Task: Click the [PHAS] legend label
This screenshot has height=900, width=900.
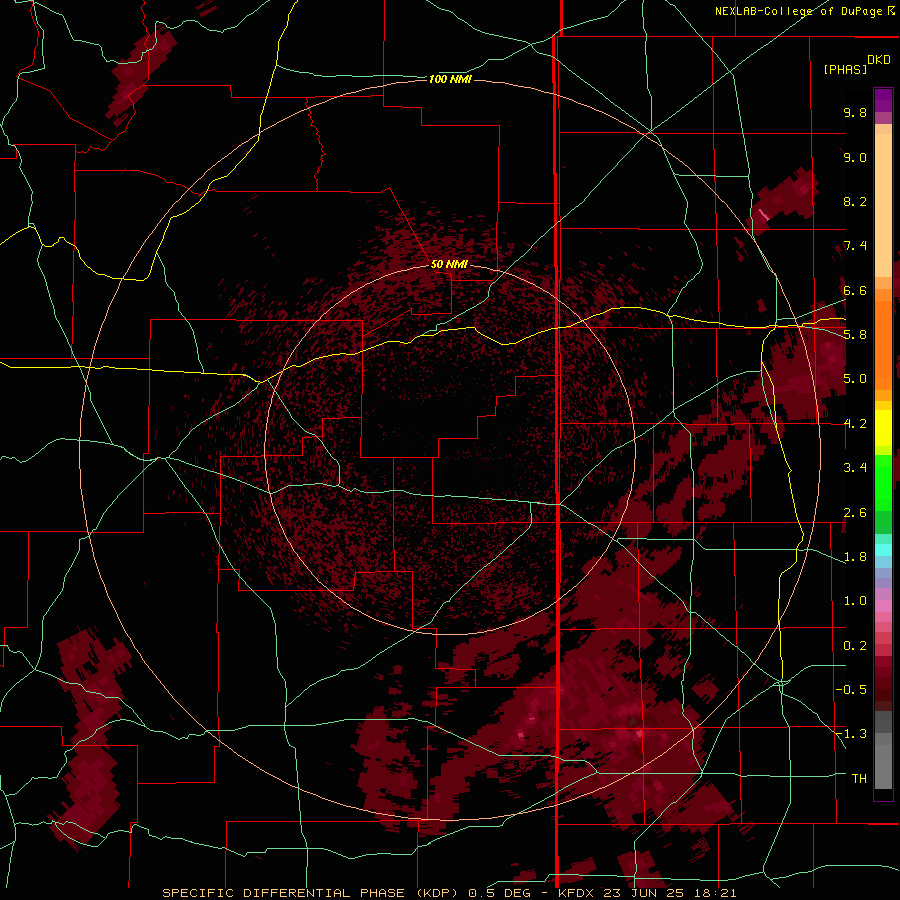Action: pyautogui.click(x=845, y=70)
